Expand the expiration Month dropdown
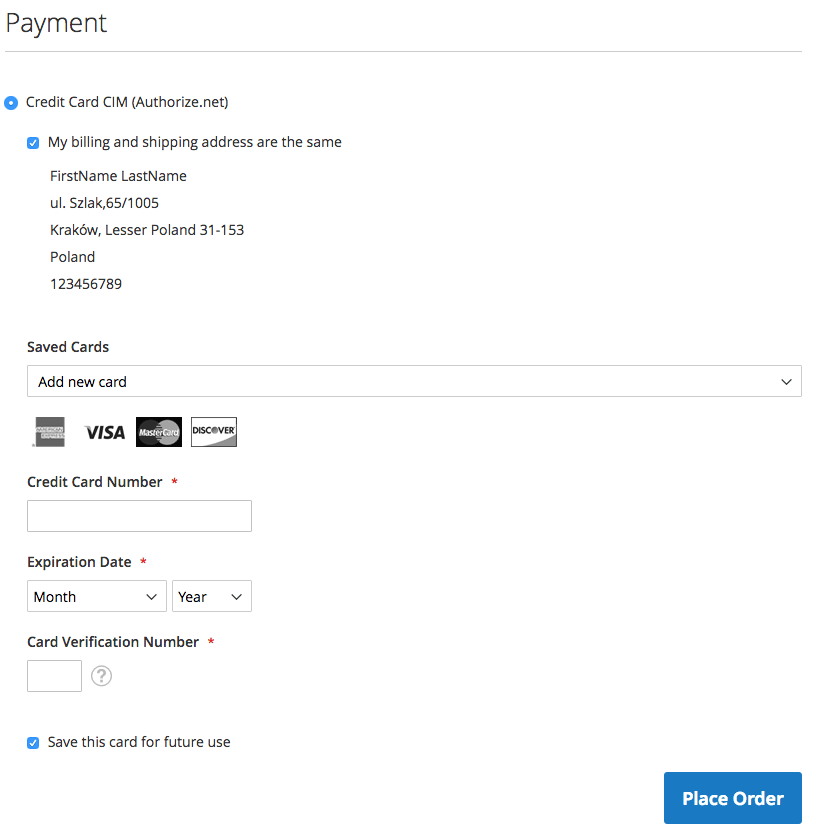The height and width of the screenshot is (835, 816). pos(96,596)
